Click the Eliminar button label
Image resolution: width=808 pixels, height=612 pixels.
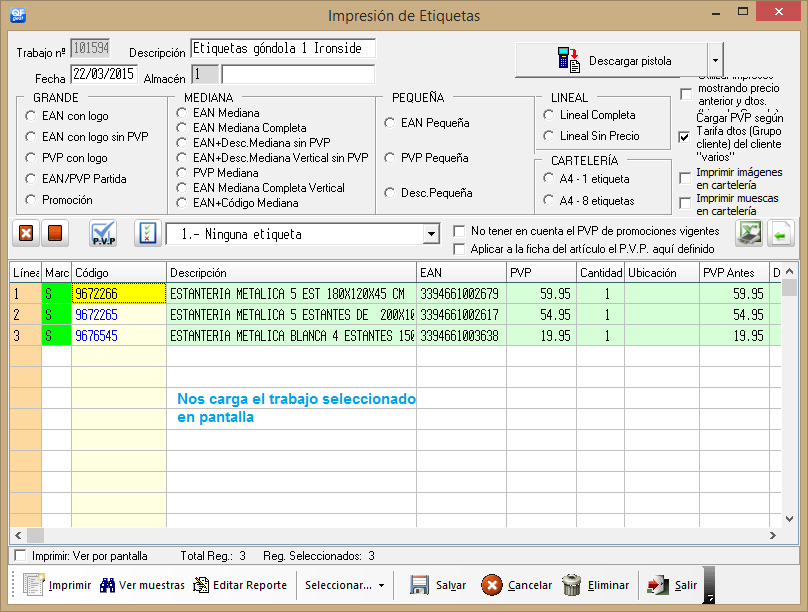pyautogui.click(x=608, y=585)
